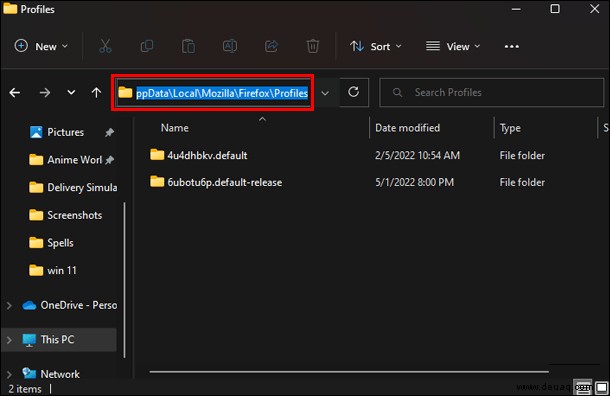Refresh the Profiles folder
This screenshot has width=610, height=396.
click(x=354, y=92)
